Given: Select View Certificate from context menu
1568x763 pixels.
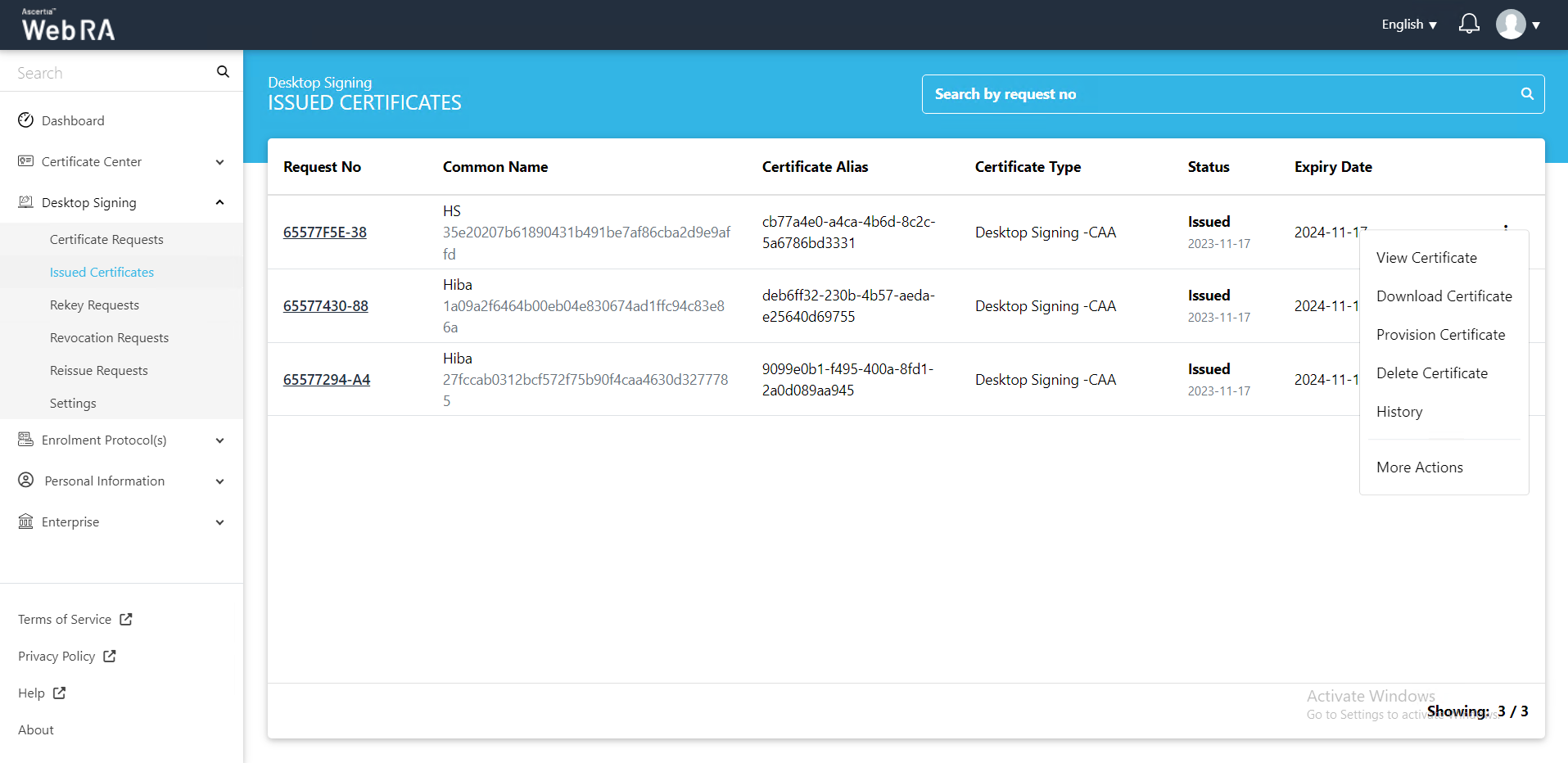Looking at the screenshot, I should 1426,258.
